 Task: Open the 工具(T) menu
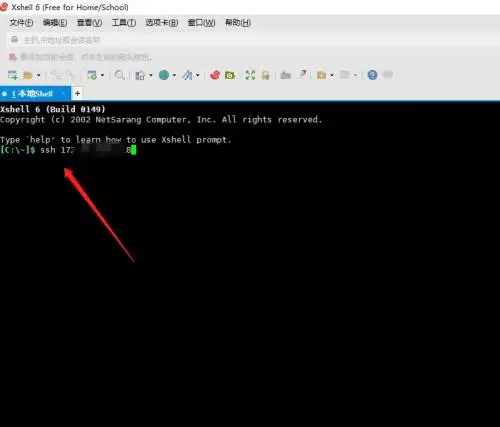click(x=124, y=23)
